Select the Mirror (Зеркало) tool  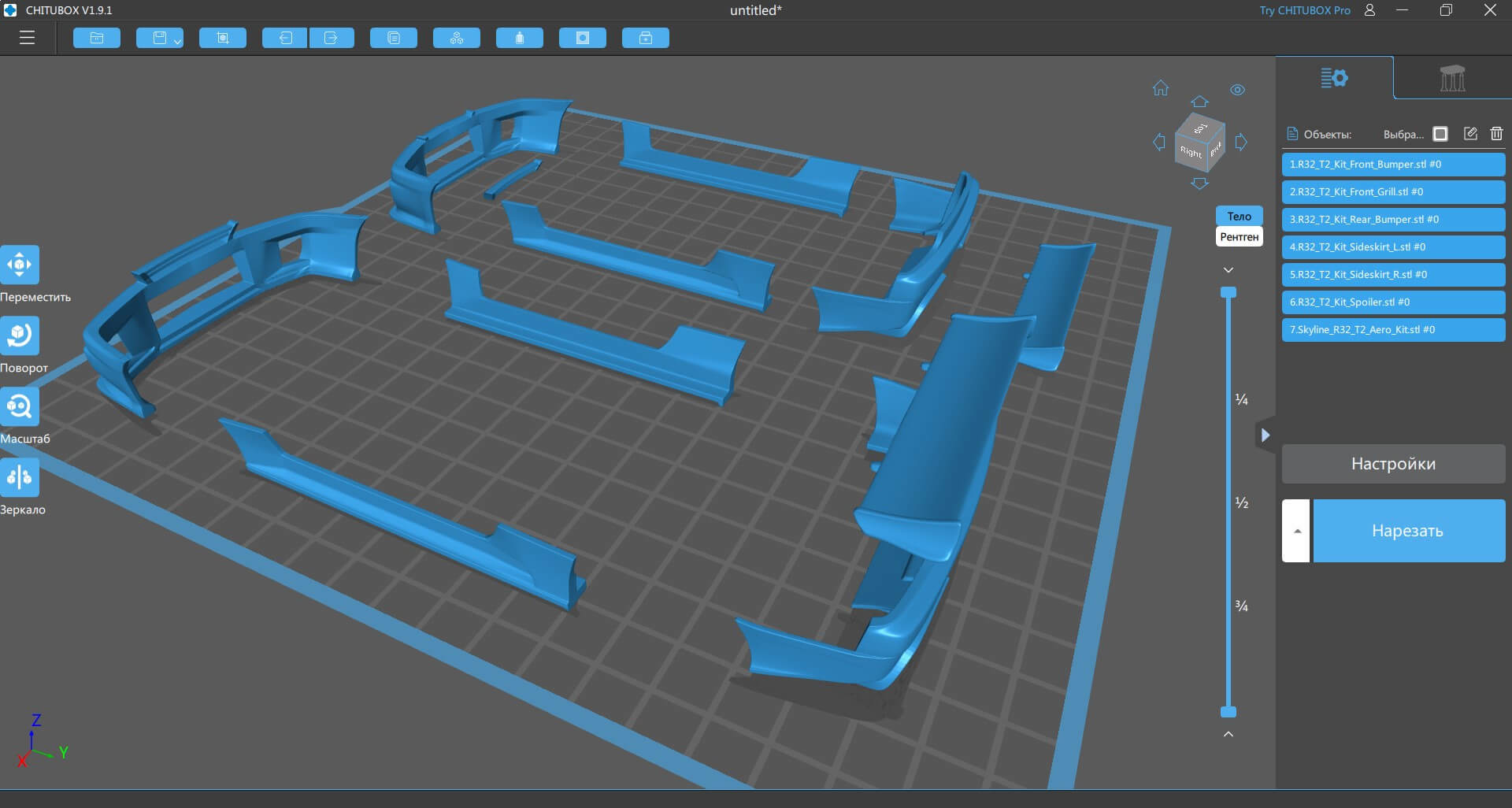point(20,477)
